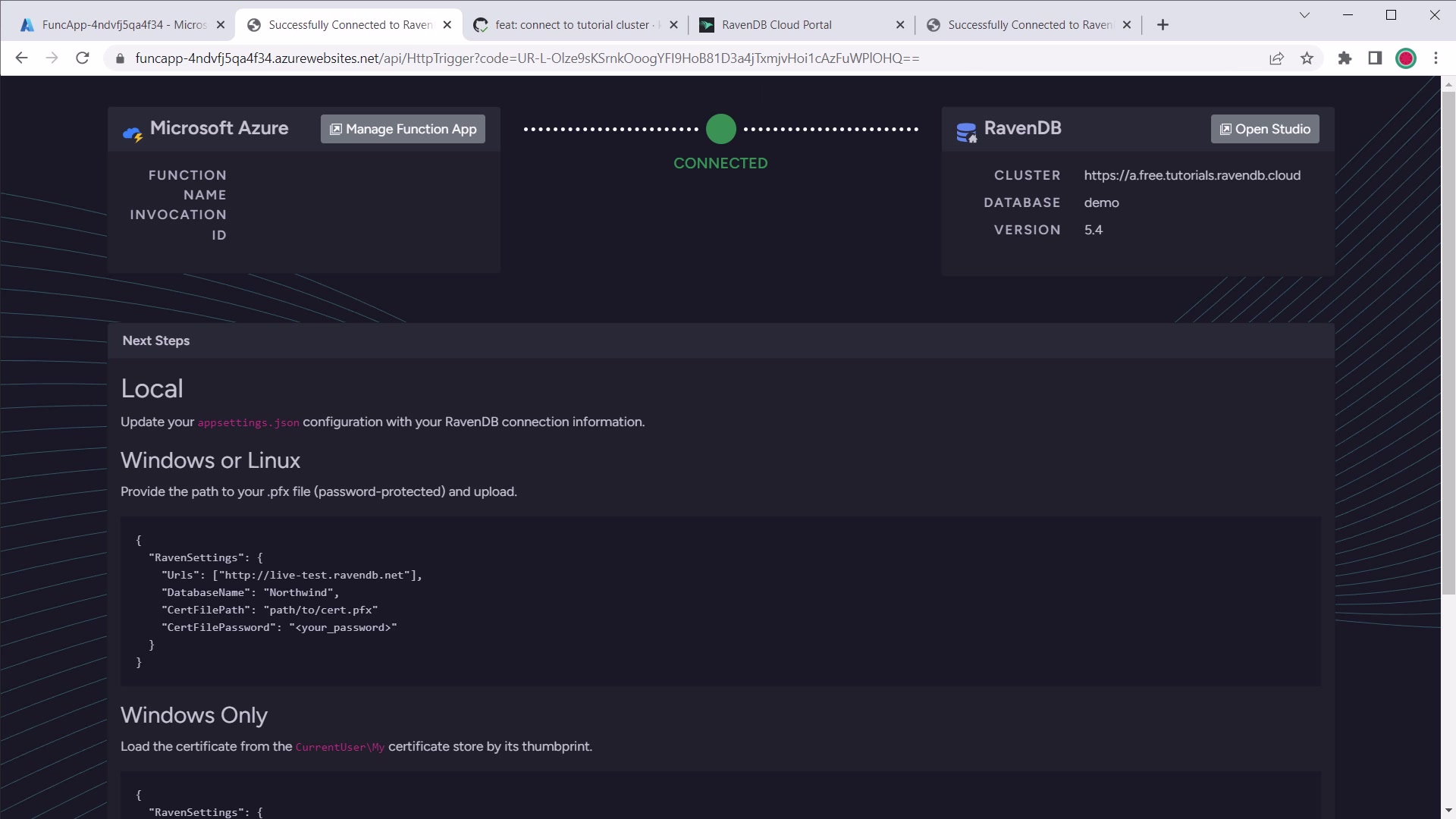Click the green connected status circle
The image size is (1456, 819).
[721, 129]
